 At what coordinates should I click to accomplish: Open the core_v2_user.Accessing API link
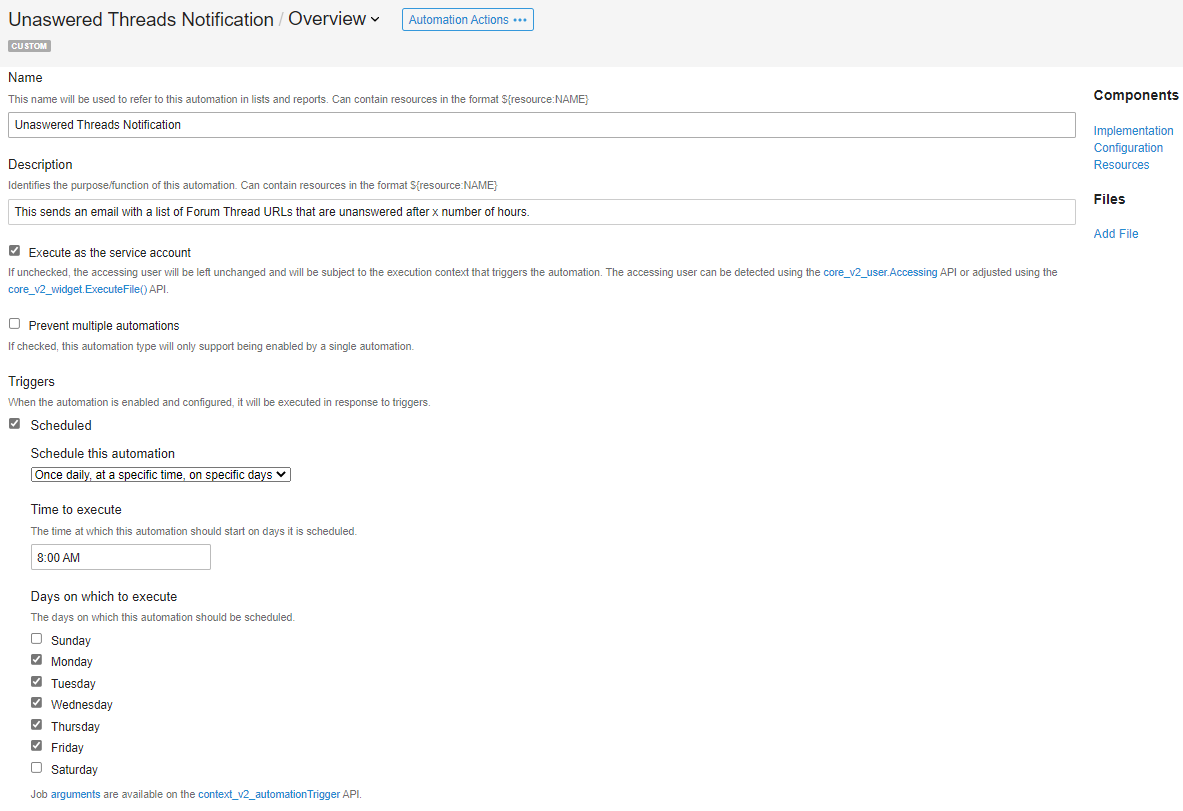880,272
